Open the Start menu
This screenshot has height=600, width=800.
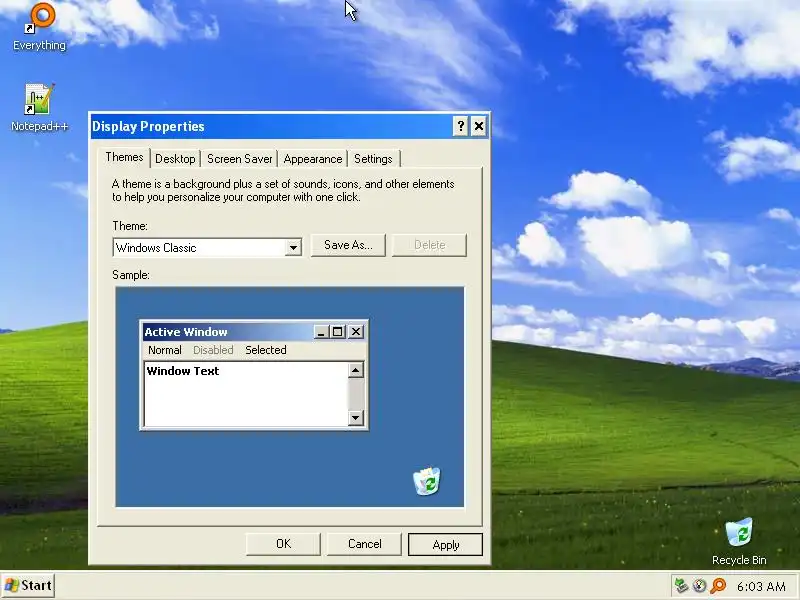28,585
